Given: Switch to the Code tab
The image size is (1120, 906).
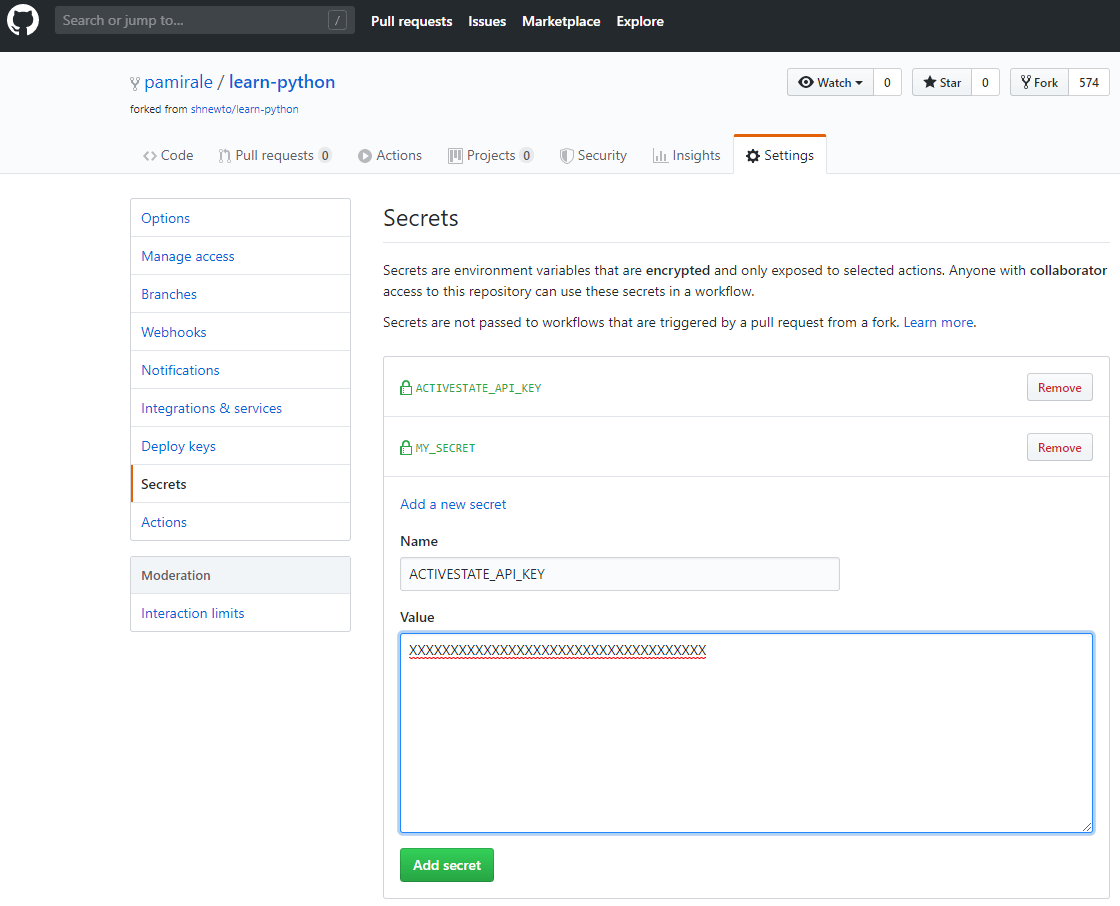Looking at the screenshot, I should [168, 156].
